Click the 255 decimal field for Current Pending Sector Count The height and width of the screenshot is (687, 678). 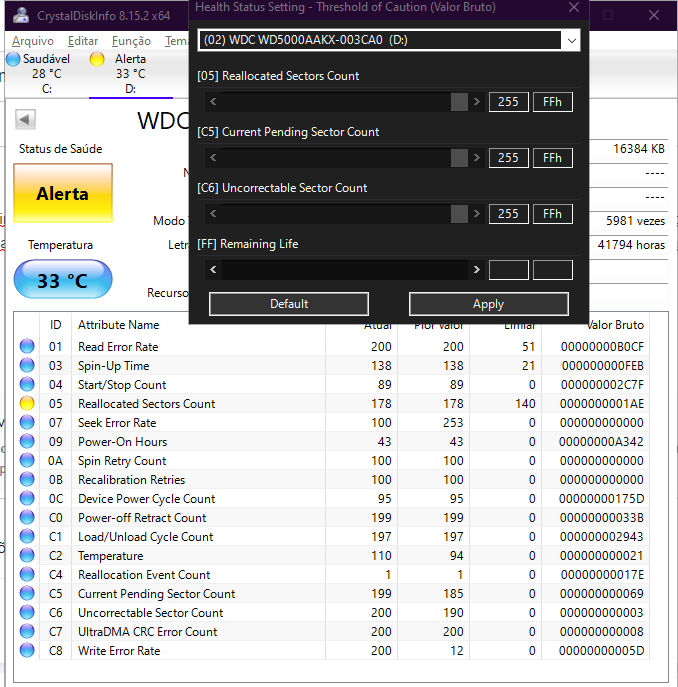pos(508,158)
